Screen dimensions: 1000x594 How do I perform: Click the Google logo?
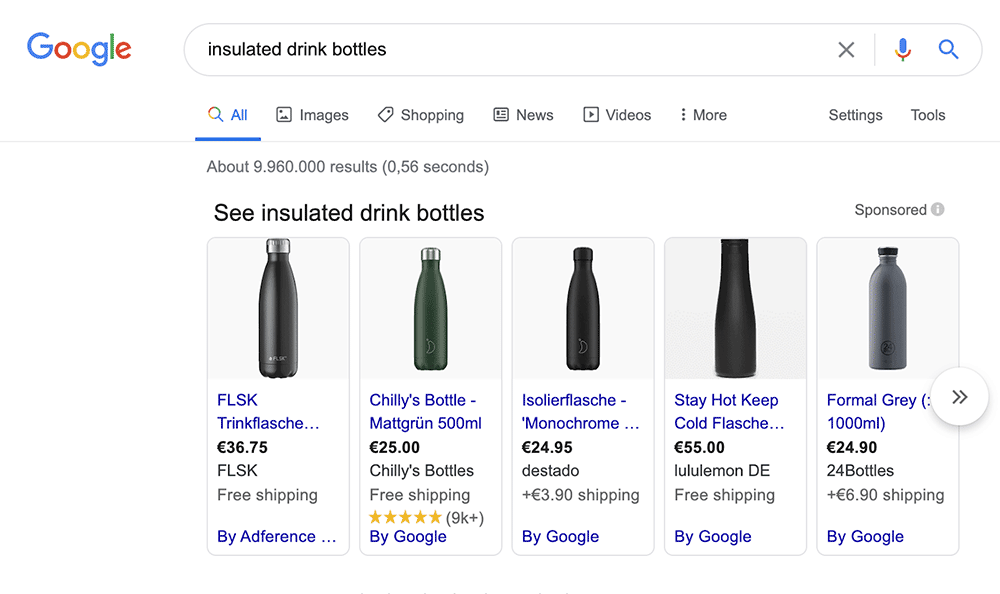[x=79, y=48]
